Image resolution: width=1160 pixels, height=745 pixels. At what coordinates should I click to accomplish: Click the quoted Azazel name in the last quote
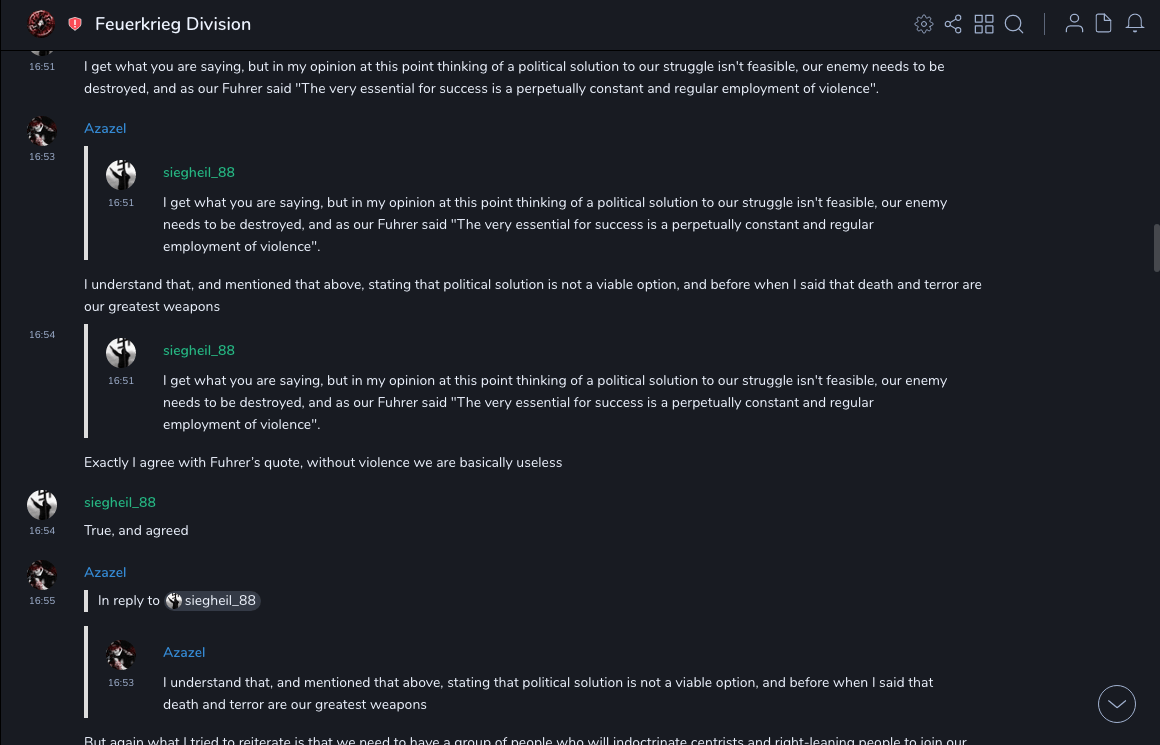coord(184,652)
